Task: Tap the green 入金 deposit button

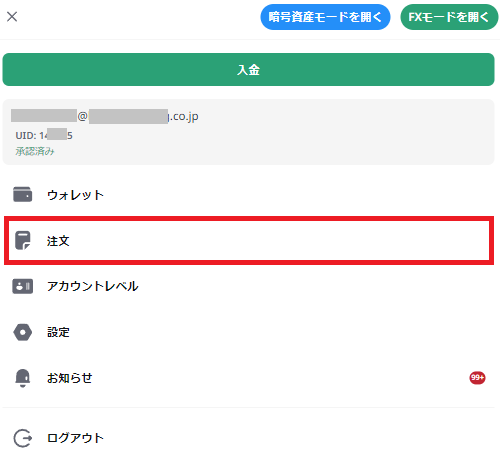Action: tap(248, 69)
